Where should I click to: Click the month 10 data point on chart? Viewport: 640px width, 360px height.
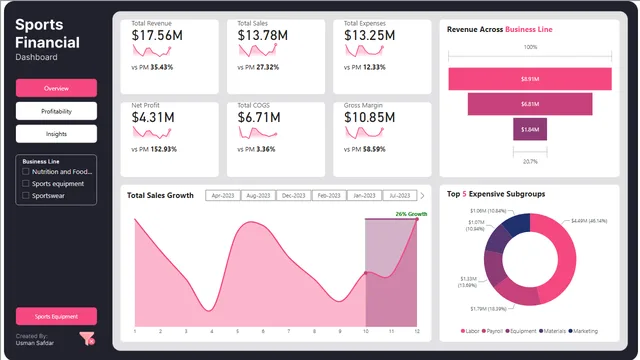[x=366, y=273]
